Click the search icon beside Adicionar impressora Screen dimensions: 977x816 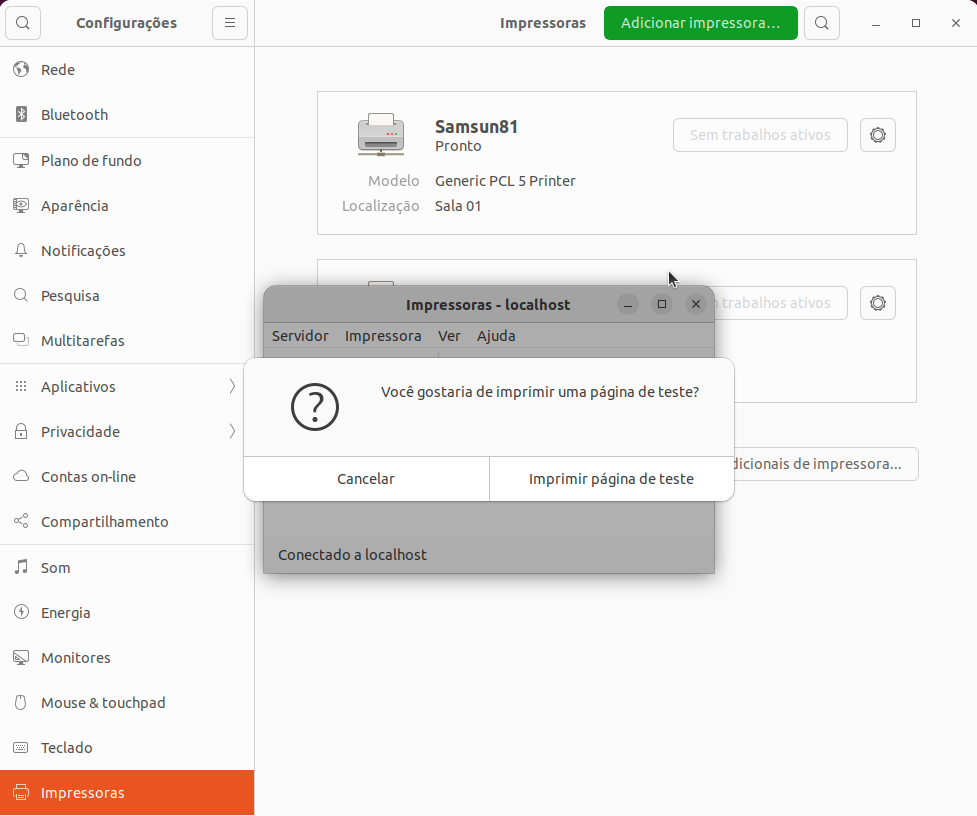822,23
